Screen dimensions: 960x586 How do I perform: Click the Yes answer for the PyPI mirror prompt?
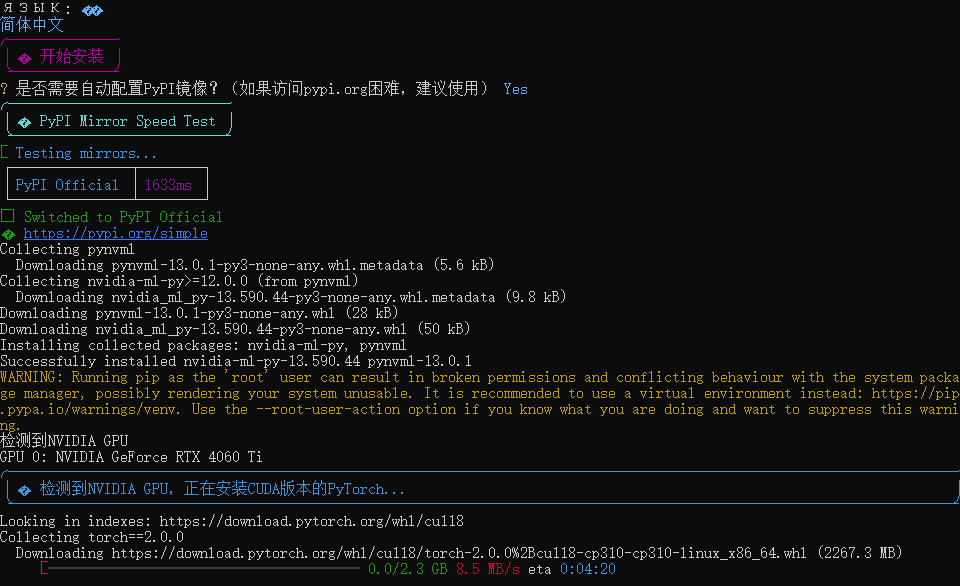[x=515, y=89]
